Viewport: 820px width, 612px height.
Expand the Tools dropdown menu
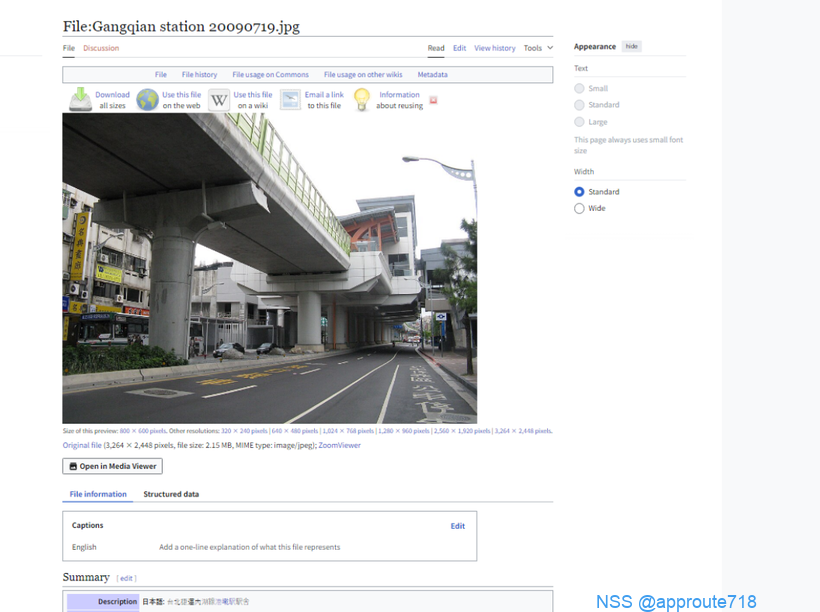[x=538, y=48]
